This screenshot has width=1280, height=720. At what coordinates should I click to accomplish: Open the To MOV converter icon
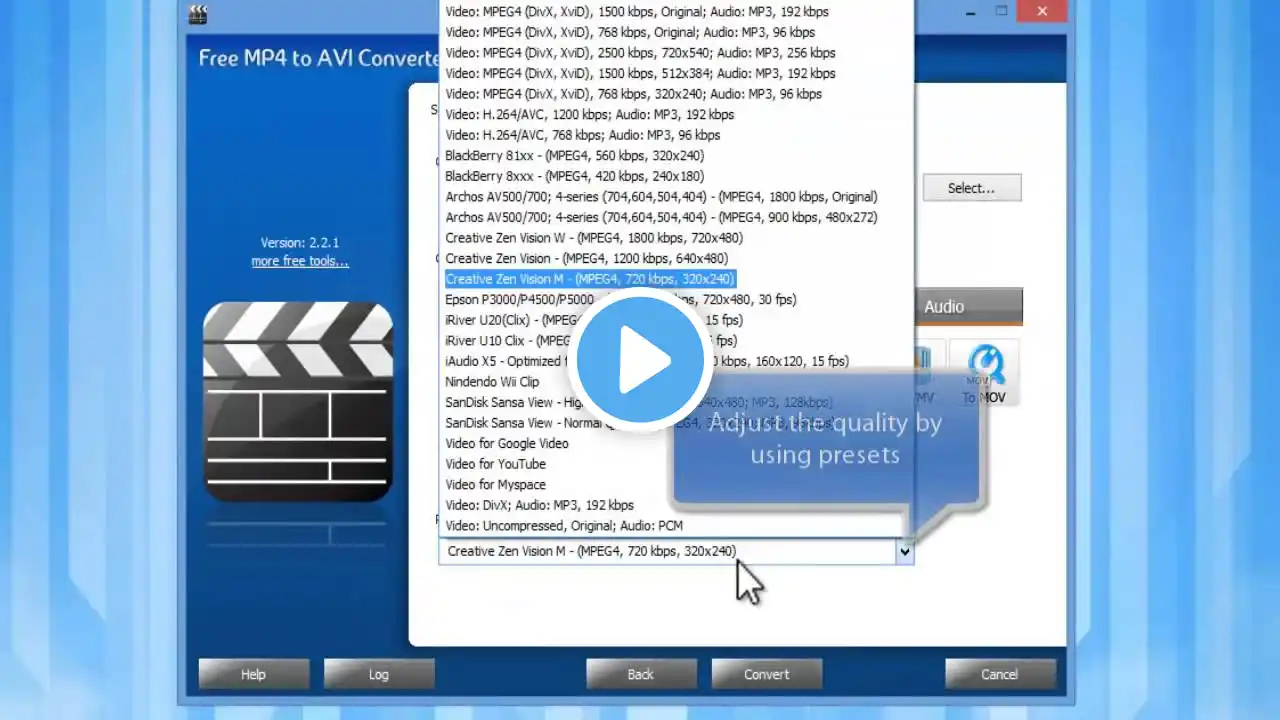984,373
